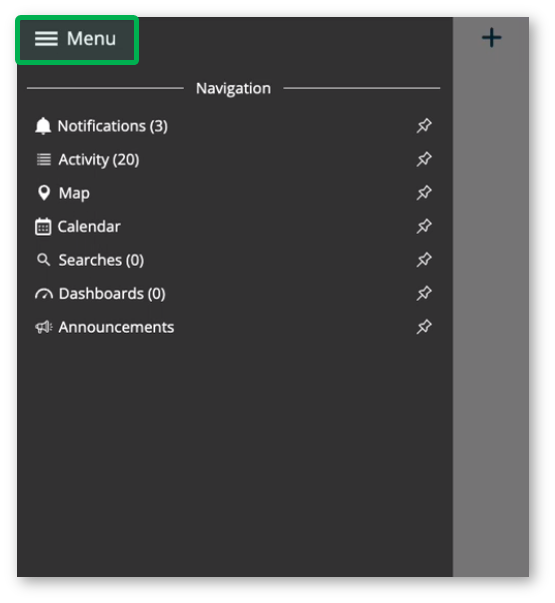Image resolution: width=555 pixels, height=603 pixels.
Task: Click the plus icon in gray panel
Action: coord(492,38)
